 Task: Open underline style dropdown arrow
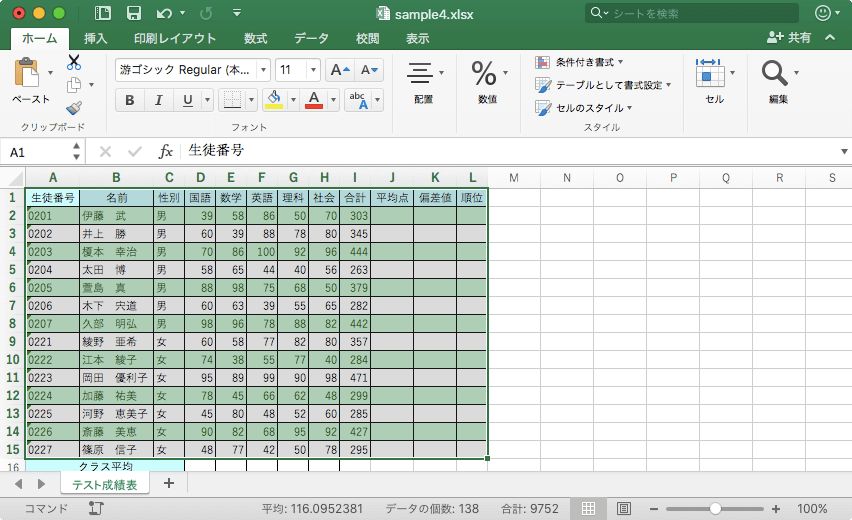coord(207,100)
